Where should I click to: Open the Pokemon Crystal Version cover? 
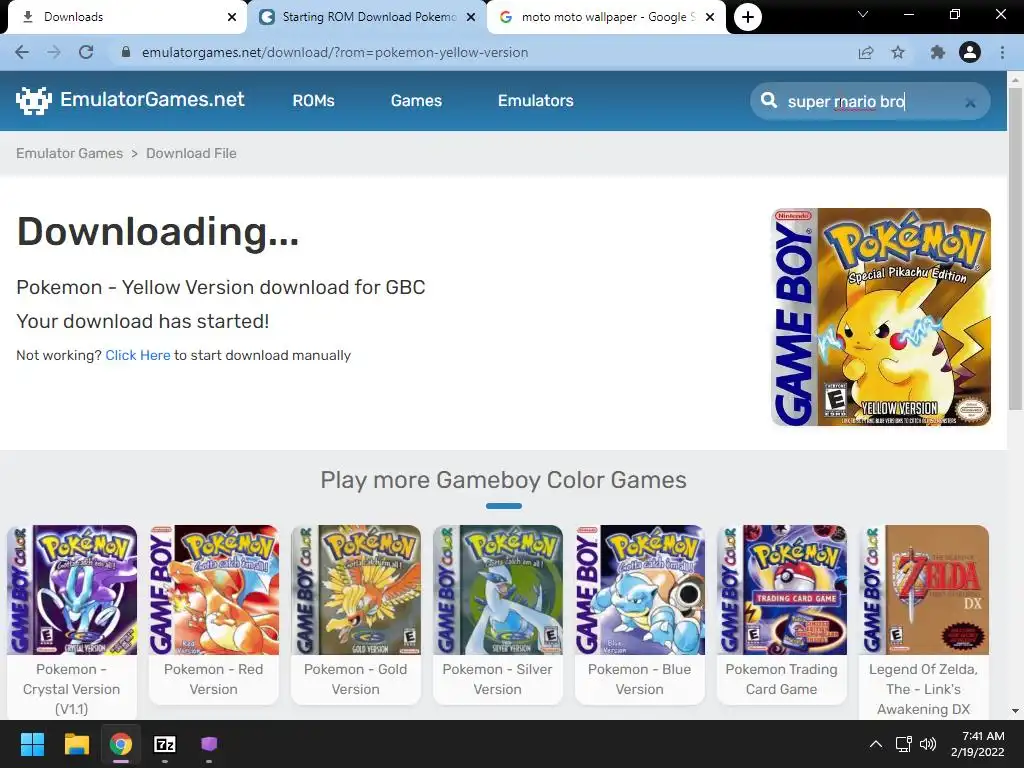pyautogui.click(x=72, y=590)
